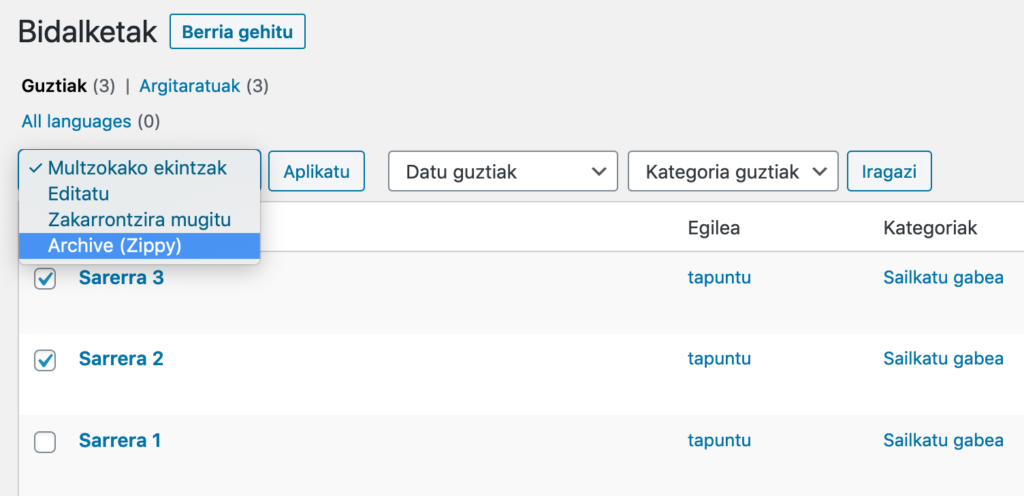The image size is (1024, 496).
Task: Open the Argitaratuak filter link
Action: click(x=189, y=86)
